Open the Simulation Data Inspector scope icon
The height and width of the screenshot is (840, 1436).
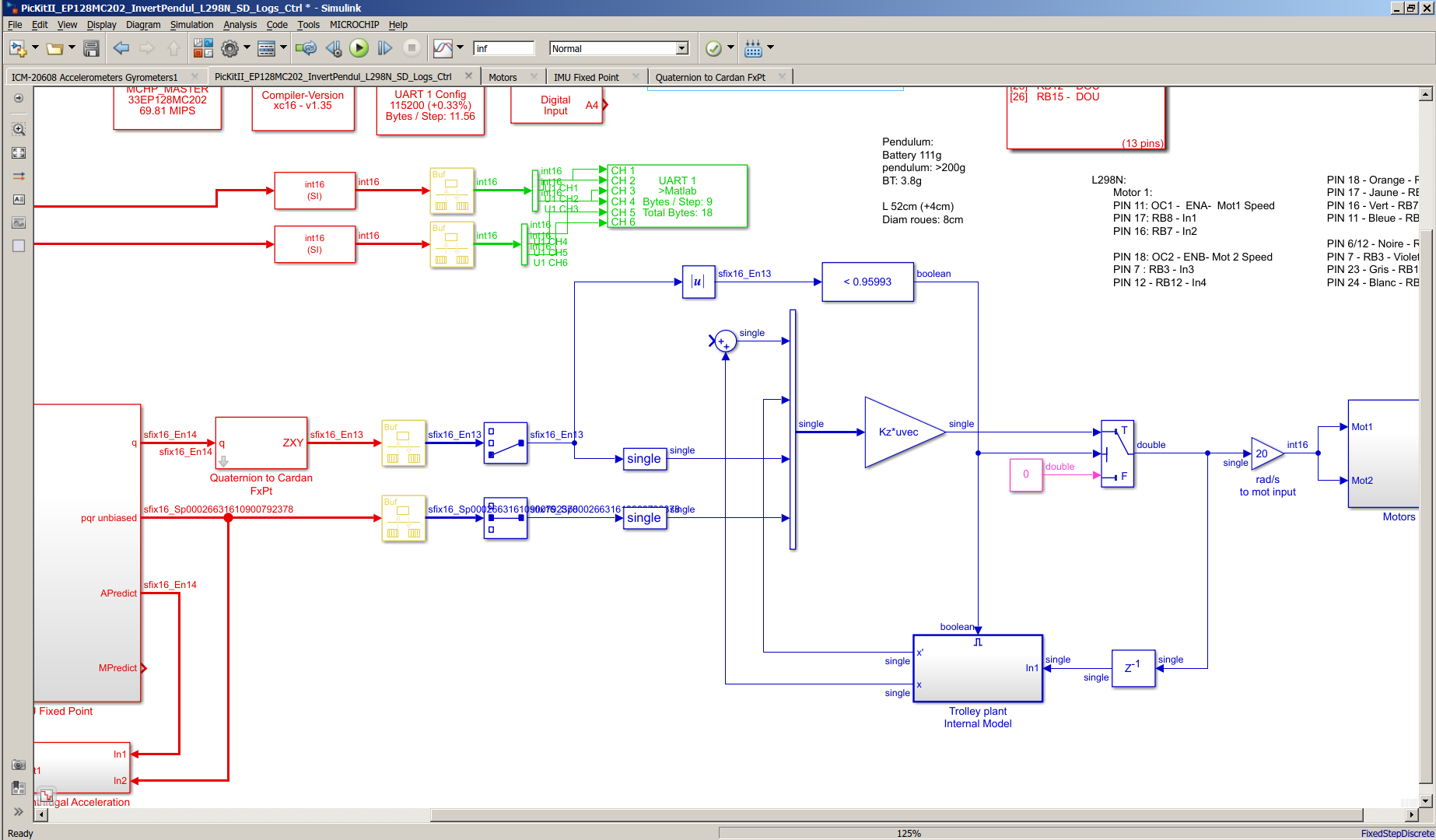point(442,47)
